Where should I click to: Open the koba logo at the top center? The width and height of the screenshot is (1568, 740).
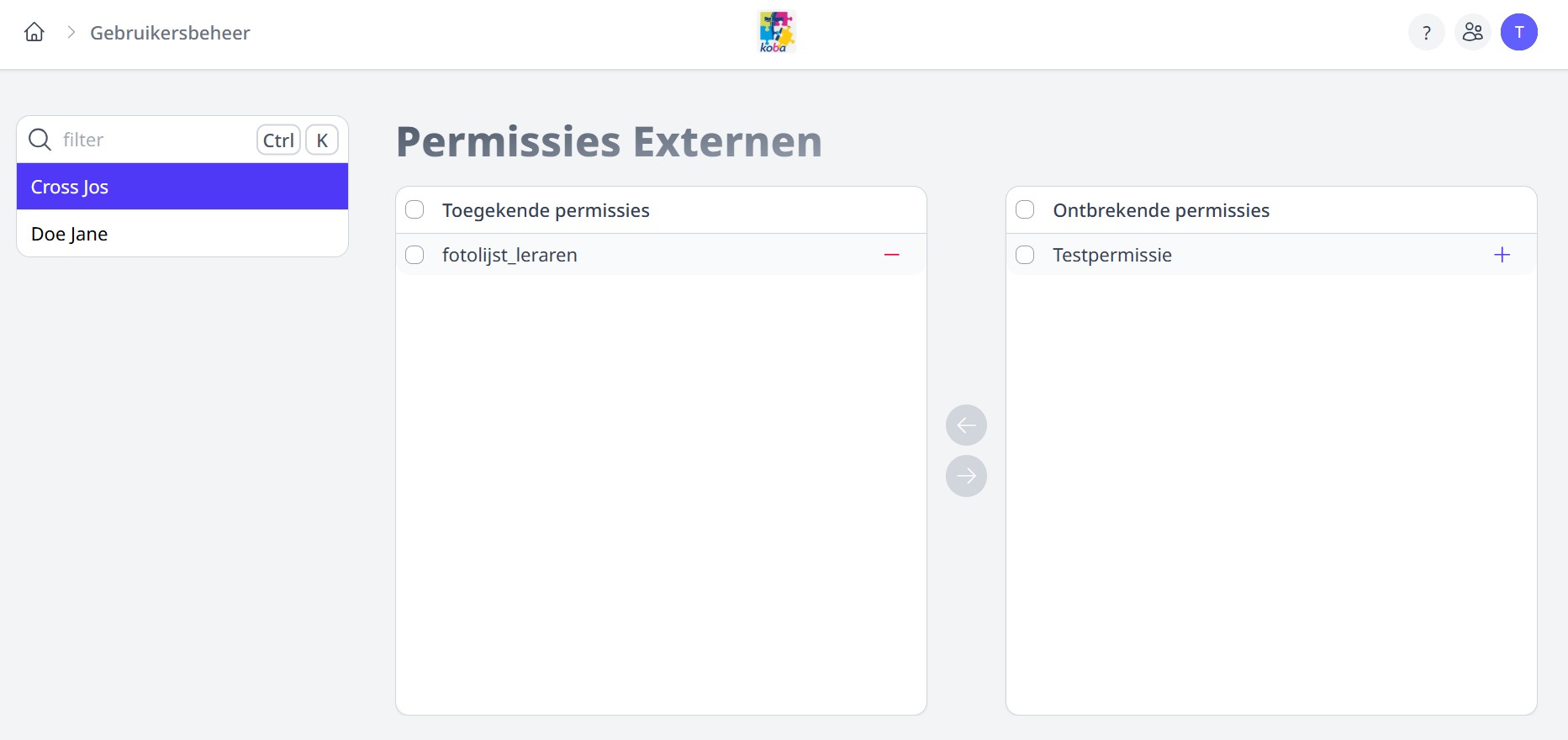pos(774,31)
